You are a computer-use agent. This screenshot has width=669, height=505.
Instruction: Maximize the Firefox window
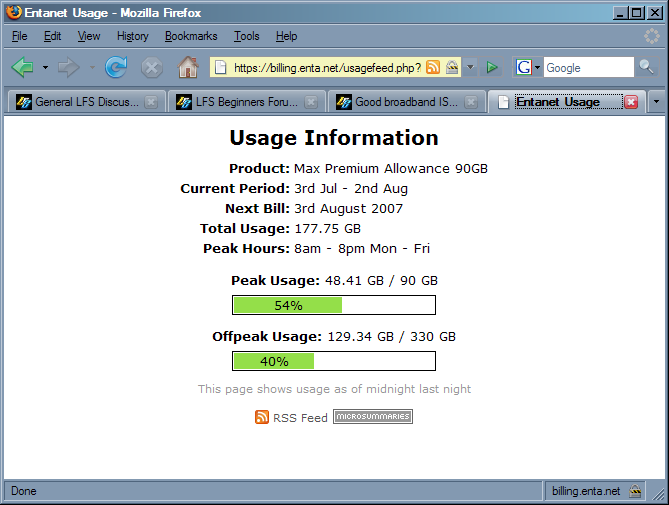tap(637, 13)
